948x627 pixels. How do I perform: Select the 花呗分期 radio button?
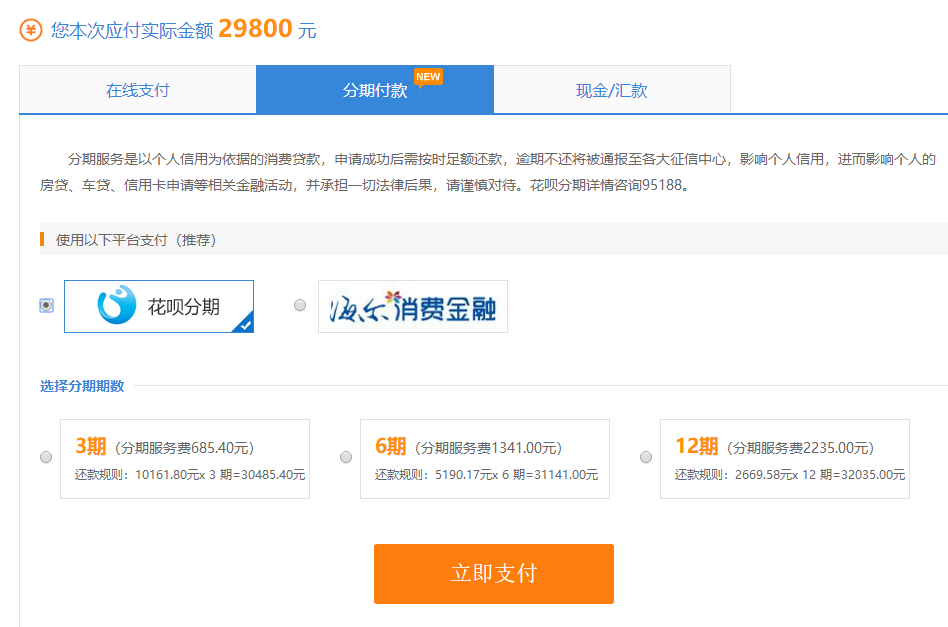[46, 305]
